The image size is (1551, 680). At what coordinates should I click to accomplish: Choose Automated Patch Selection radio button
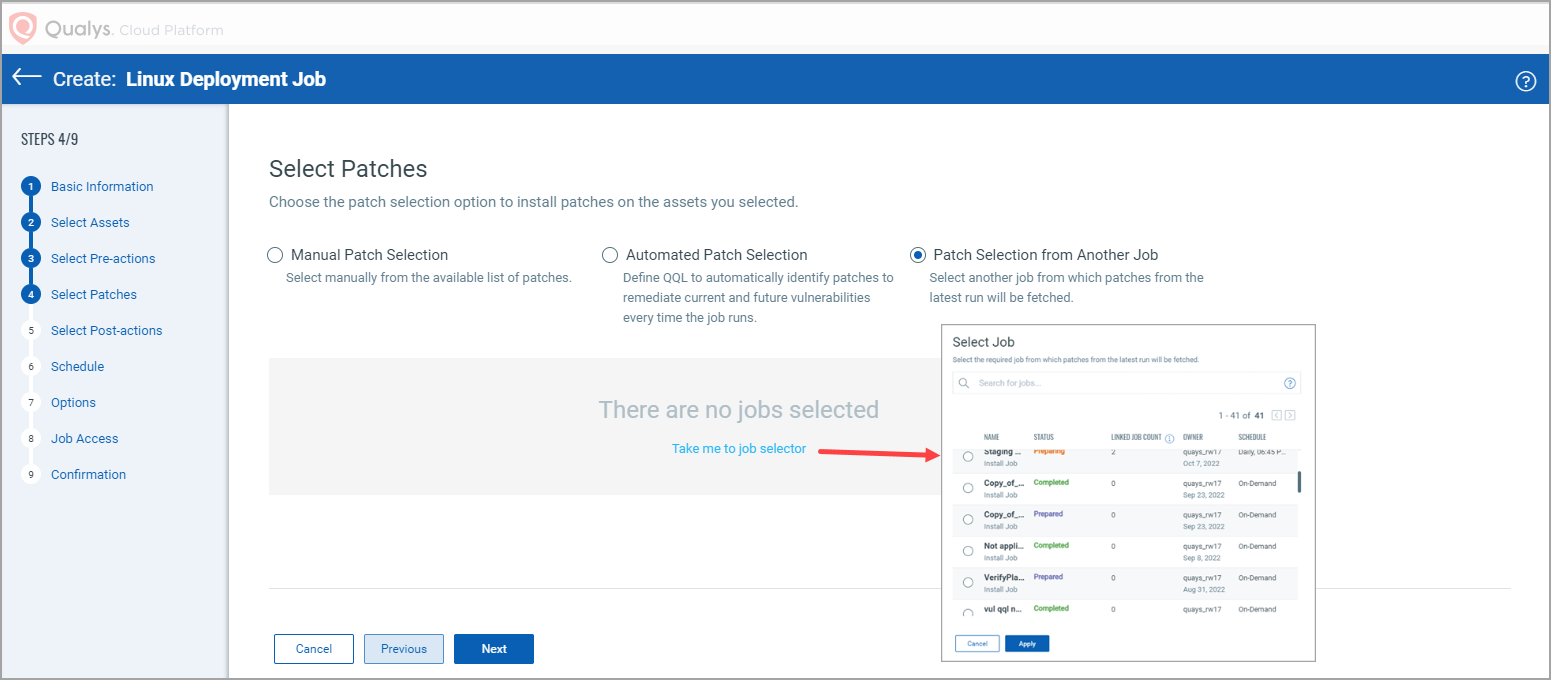[610, 255]
